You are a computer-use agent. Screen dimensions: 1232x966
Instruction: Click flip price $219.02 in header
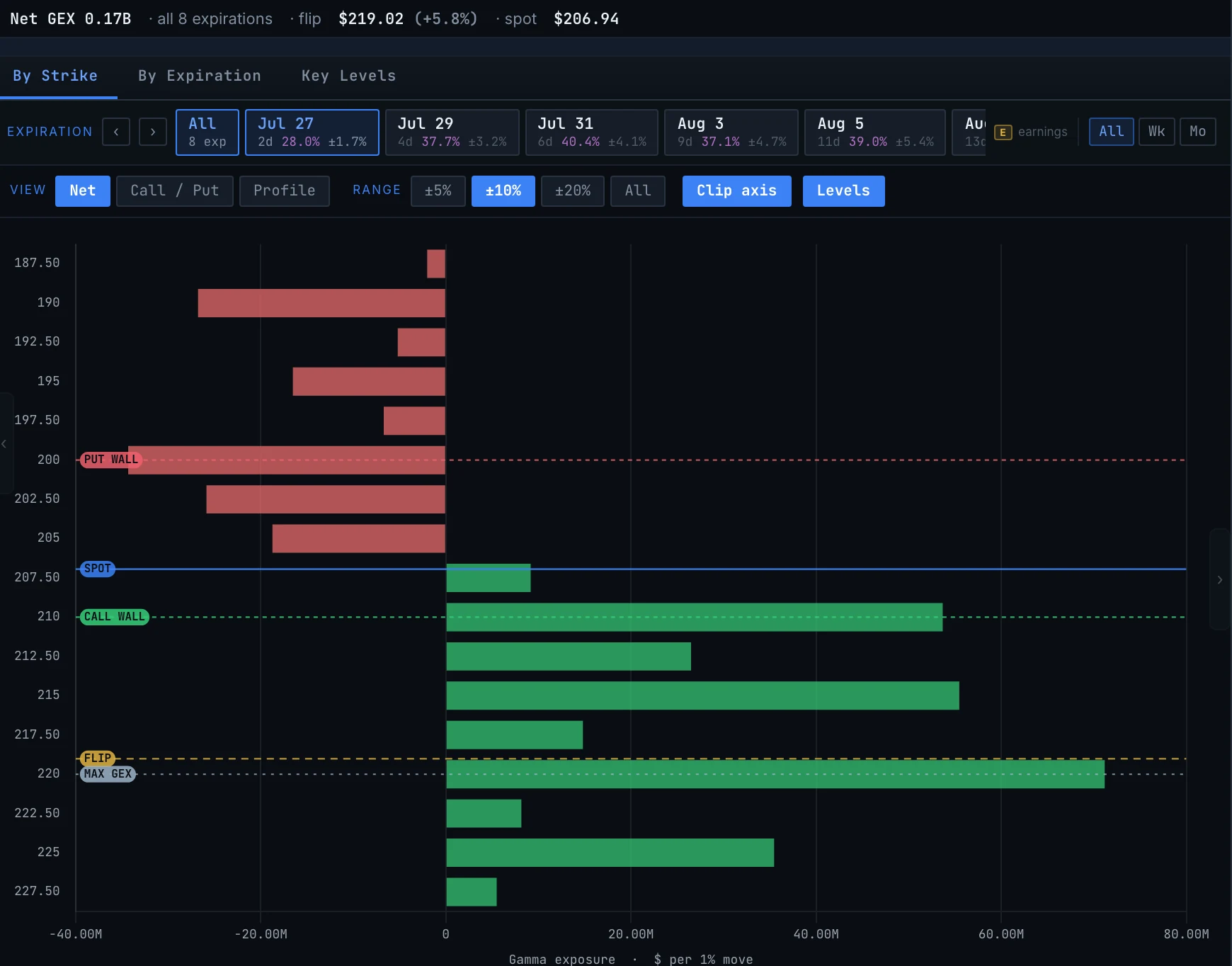click(371, 19)
